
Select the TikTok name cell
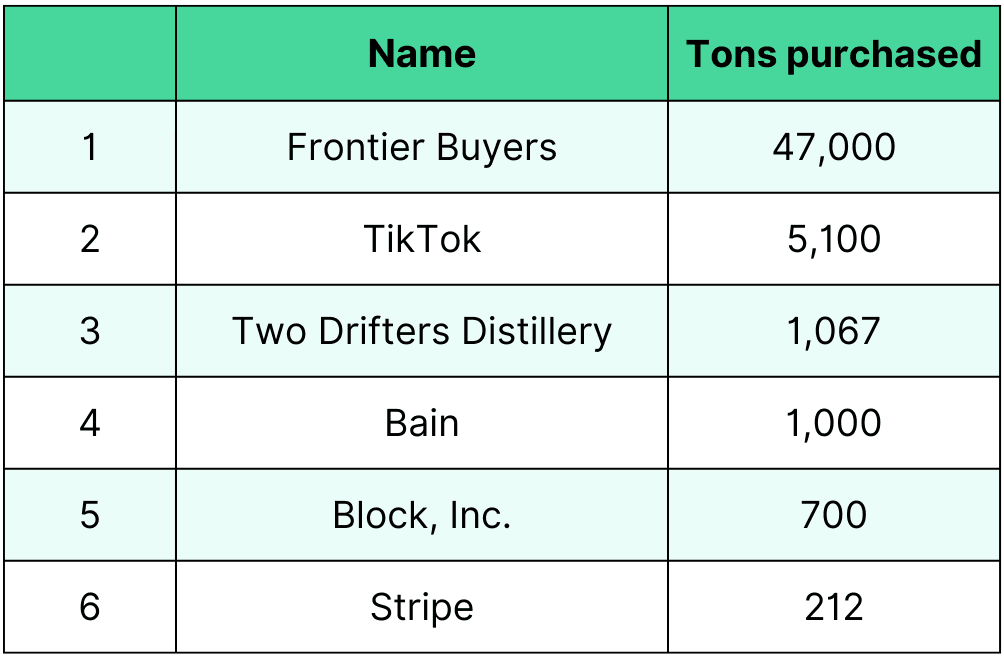point(422,239)
